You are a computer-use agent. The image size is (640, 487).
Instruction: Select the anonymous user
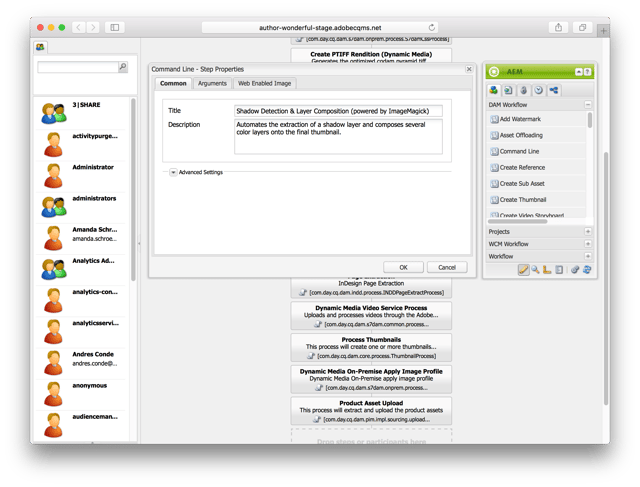click(x=81, y=394)
